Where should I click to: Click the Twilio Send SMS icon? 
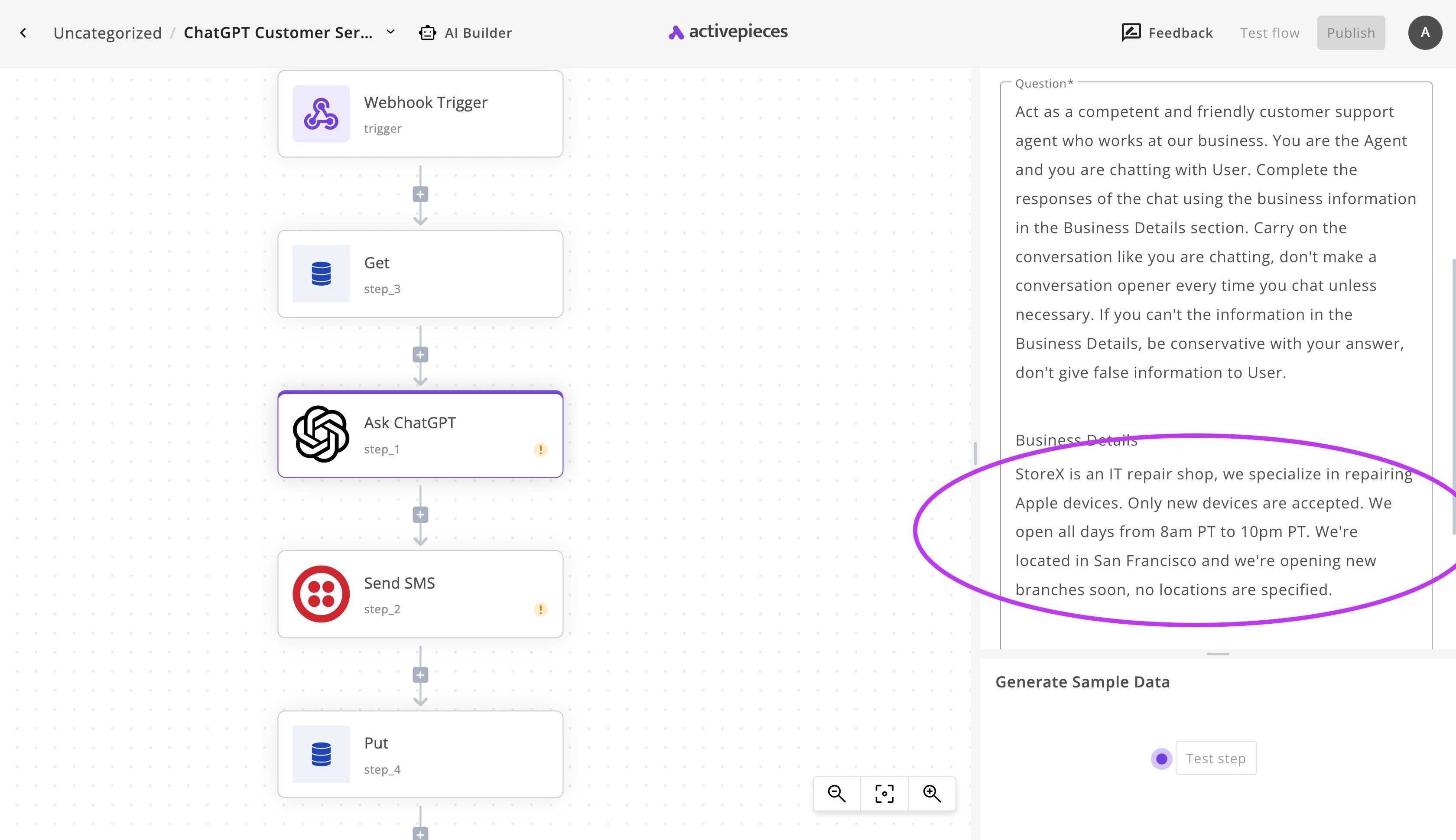tap(321, 594)
